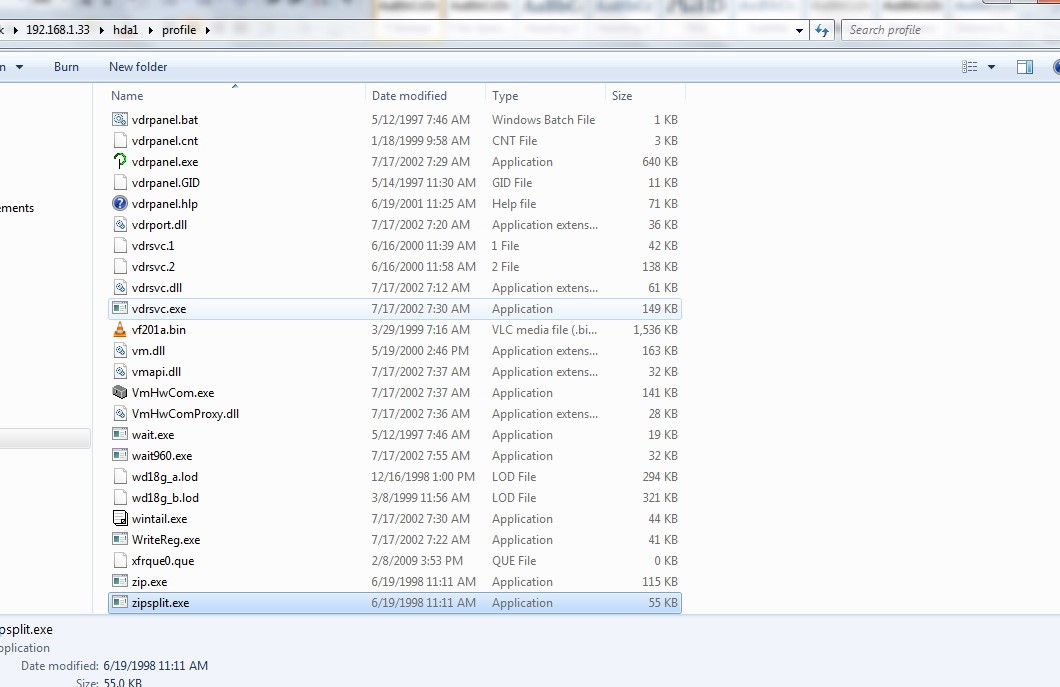Expand the address bar history dropdown

pos(799,30)
